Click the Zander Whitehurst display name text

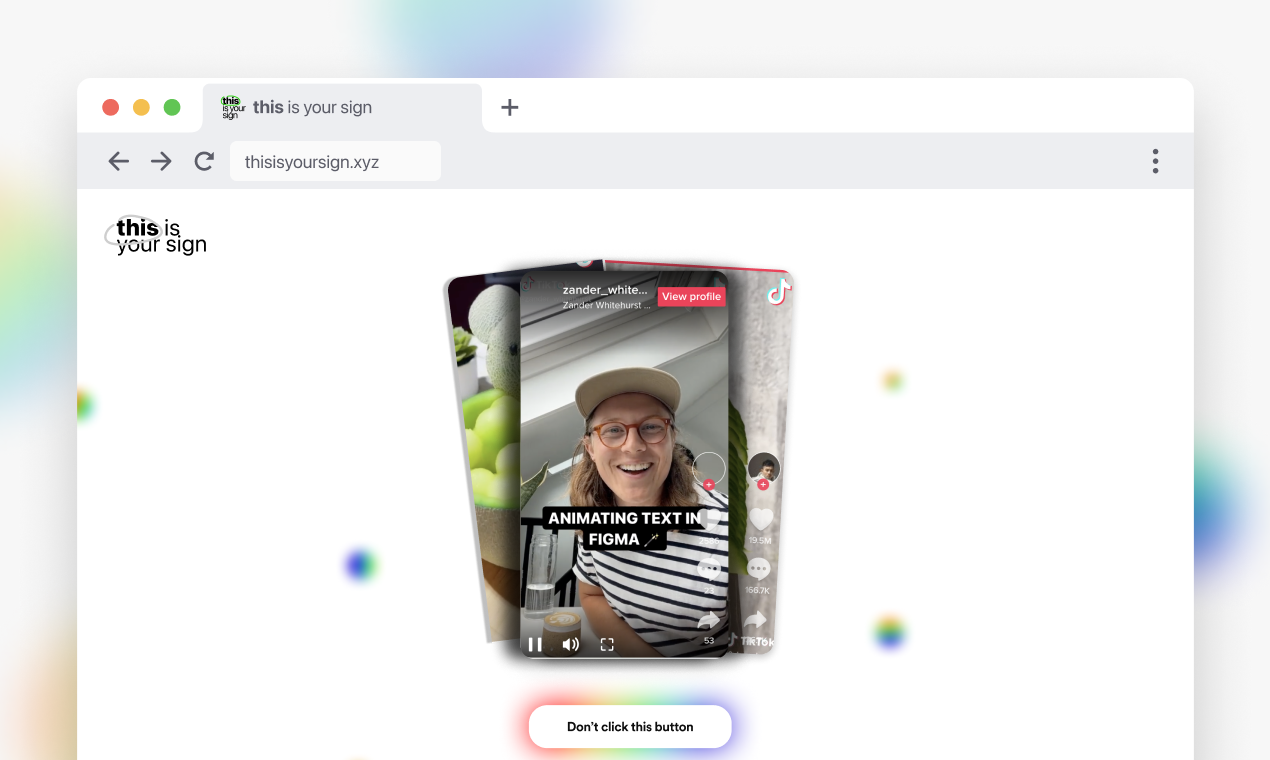click(607, 305)
